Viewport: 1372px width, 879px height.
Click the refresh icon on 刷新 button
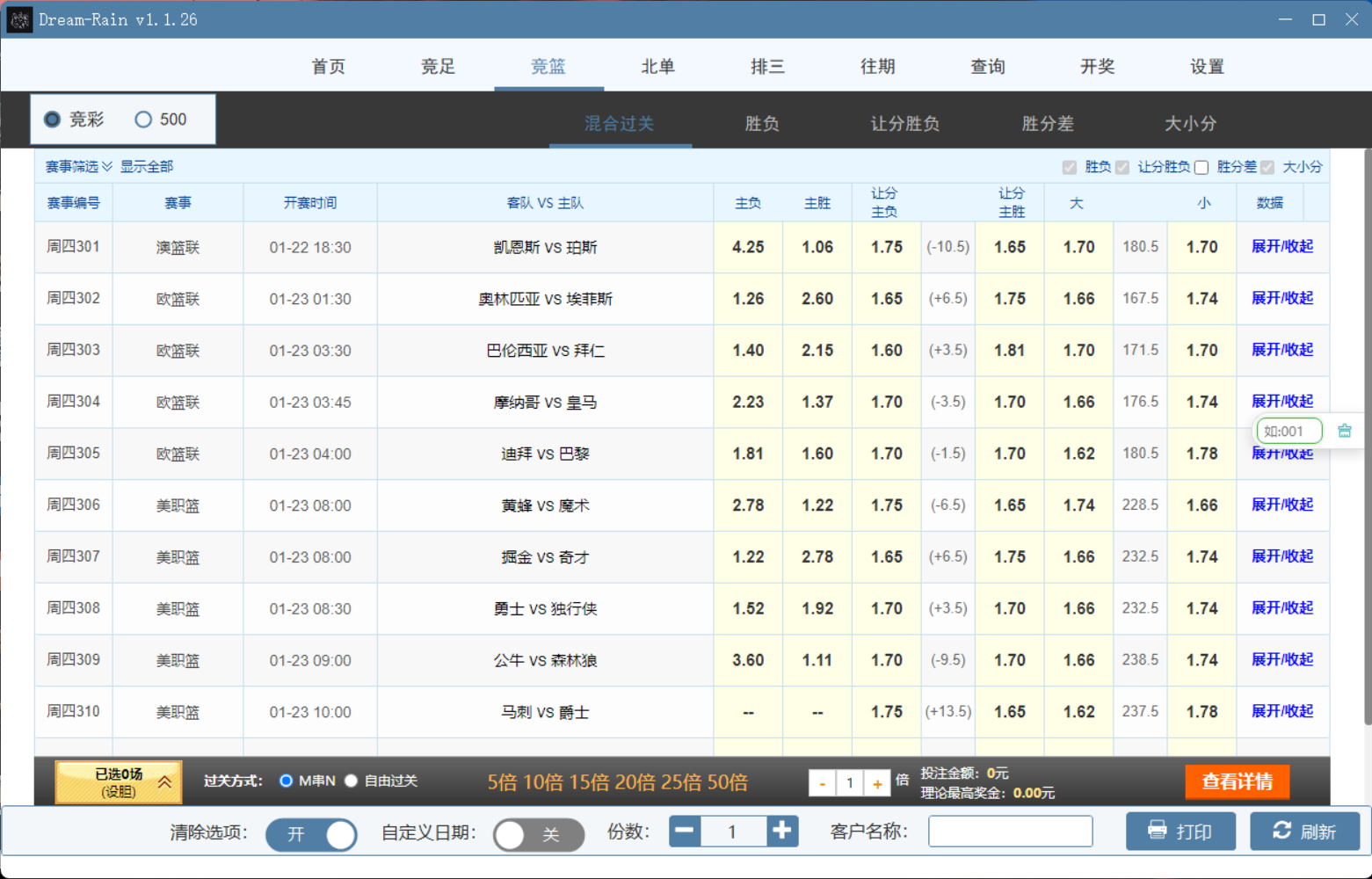(1281, 831)
